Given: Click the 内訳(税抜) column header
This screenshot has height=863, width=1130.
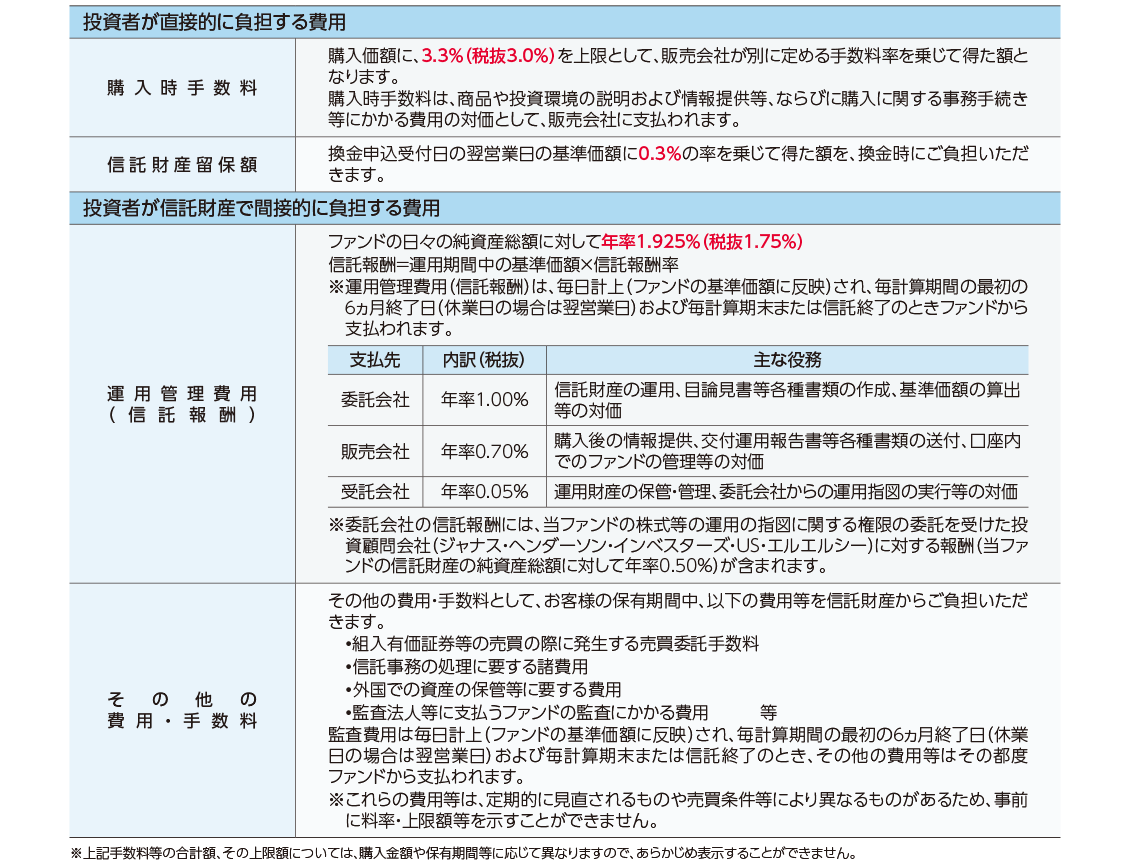Looking at the screenshot, I should (x=484, y=360).
